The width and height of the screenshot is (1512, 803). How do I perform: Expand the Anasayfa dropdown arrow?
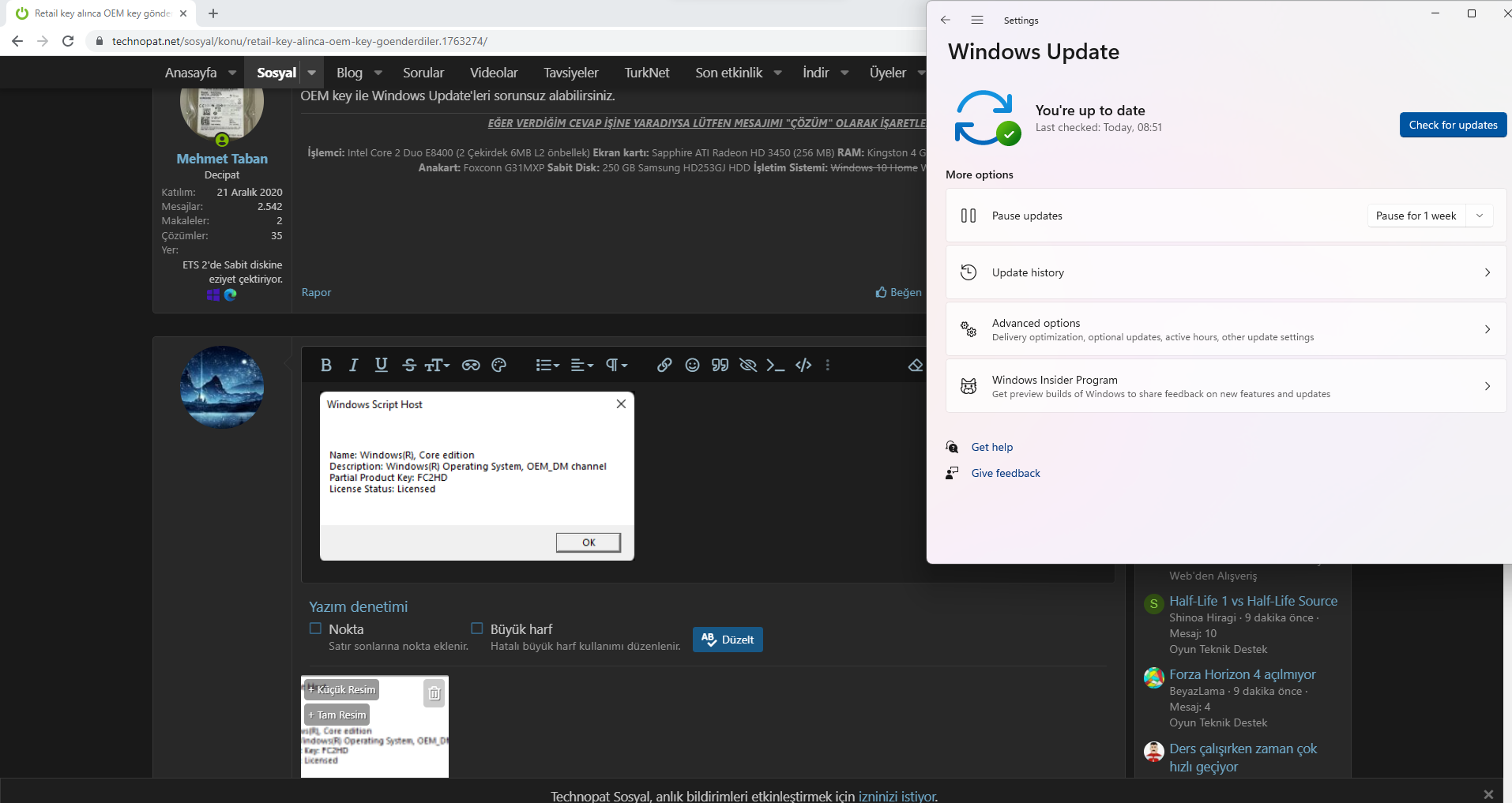click(x=232, y=73)
